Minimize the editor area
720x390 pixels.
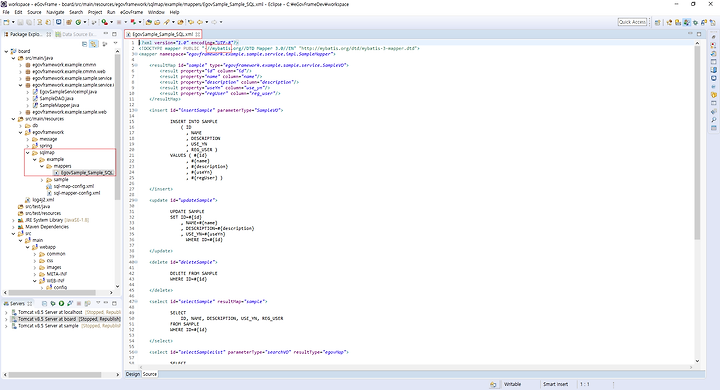point(690,34)
